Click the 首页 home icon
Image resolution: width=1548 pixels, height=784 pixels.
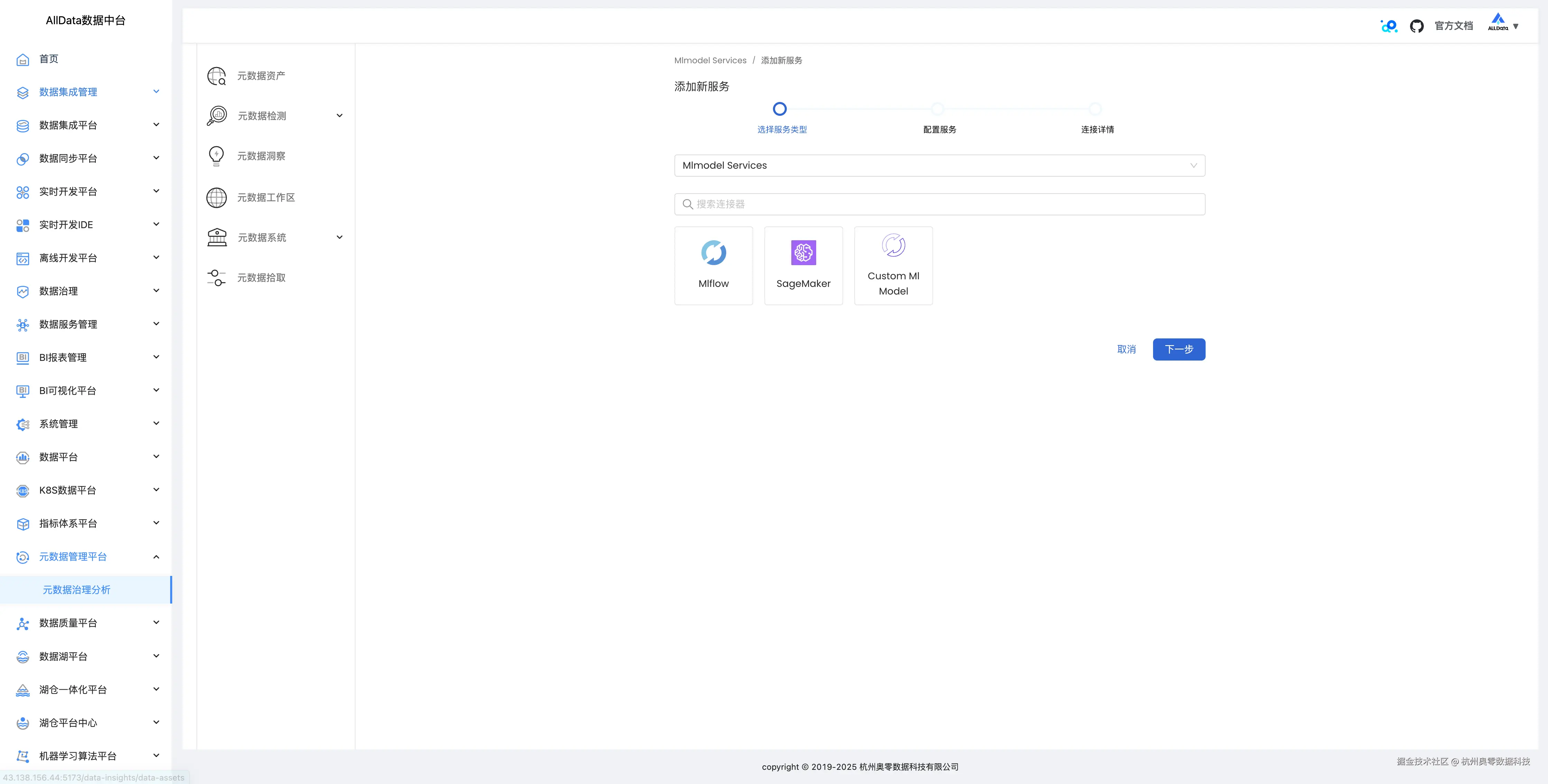[23, 59]
